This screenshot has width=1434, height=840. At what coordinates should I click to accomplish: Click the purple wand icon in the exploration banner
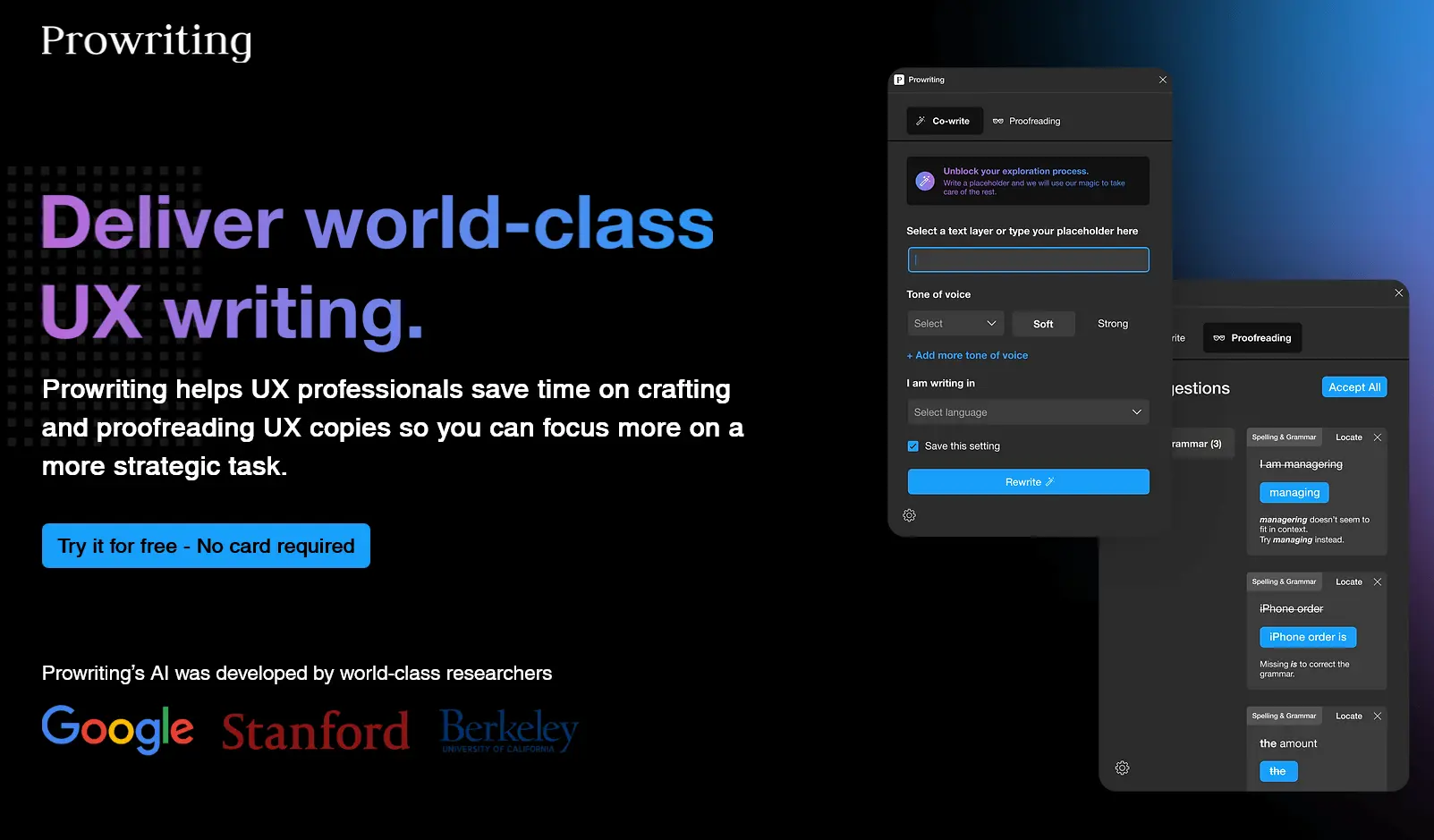click(924, 181)
